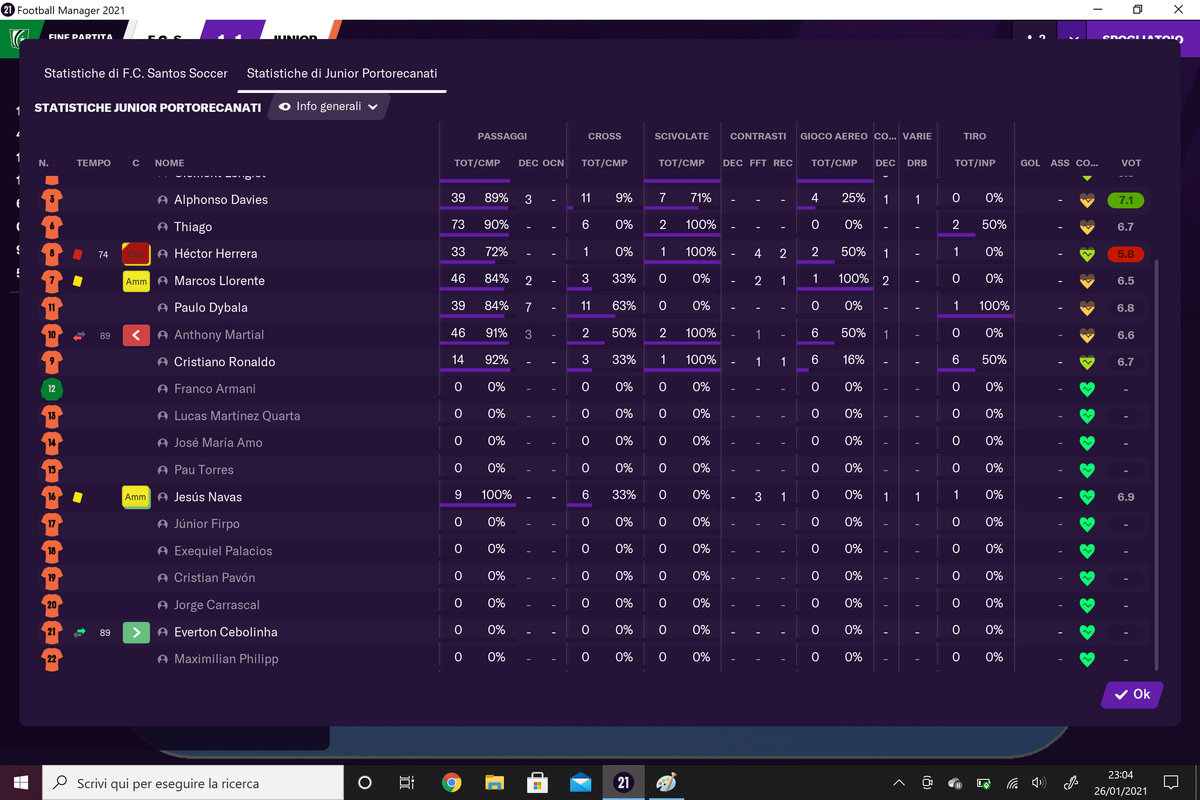This screenshot has width=1200, height=800.
Task: Click the Spogliatoio button at top right
Action: (x=1144, y=40)
